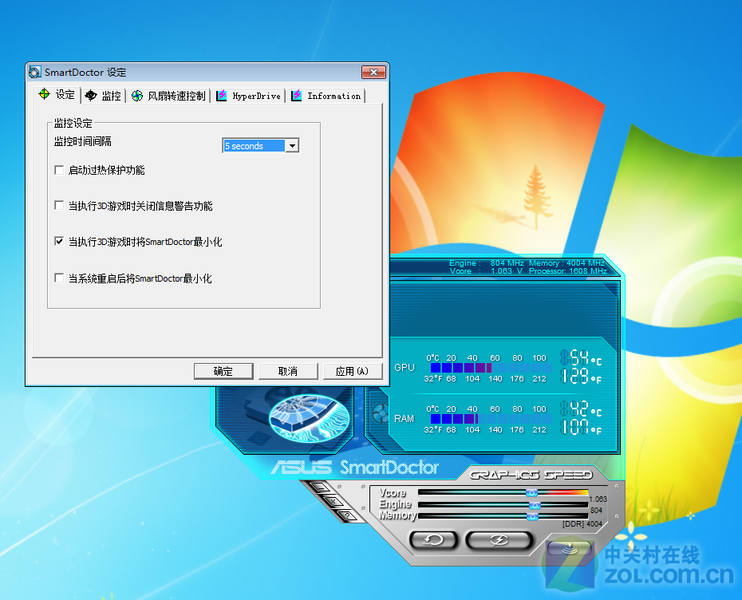Viewport: 742px width, 600px height.
Task: Click the SmartDoctor 设定 title bar icon
Action: 35,72
